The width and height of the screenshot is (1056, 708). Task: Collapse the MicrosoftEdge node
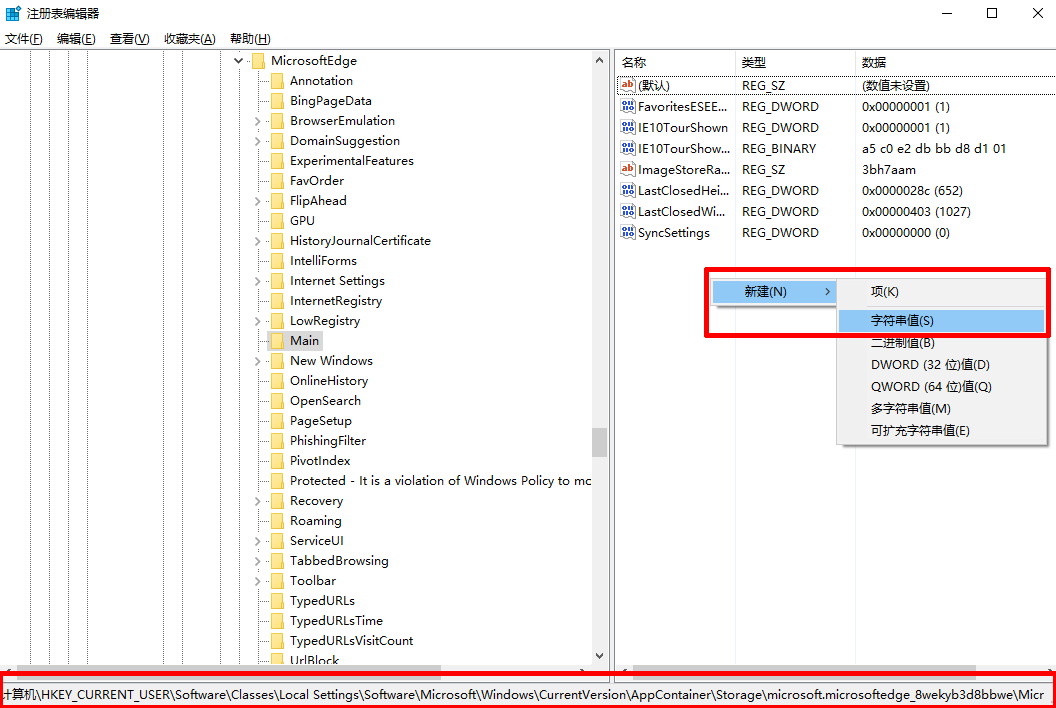[238, 60]
